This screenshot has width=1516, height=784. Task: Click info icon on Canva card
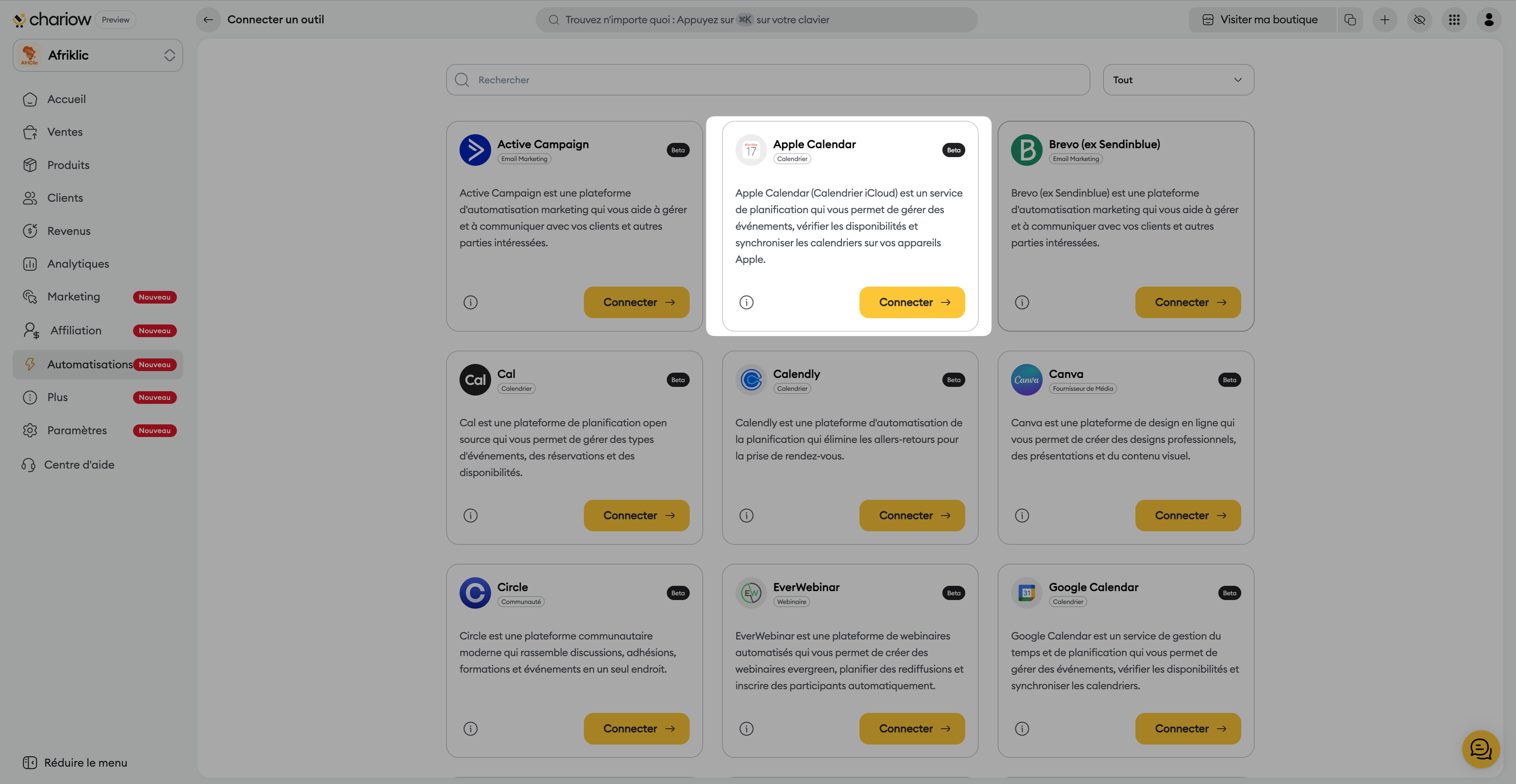[1022, 516]
